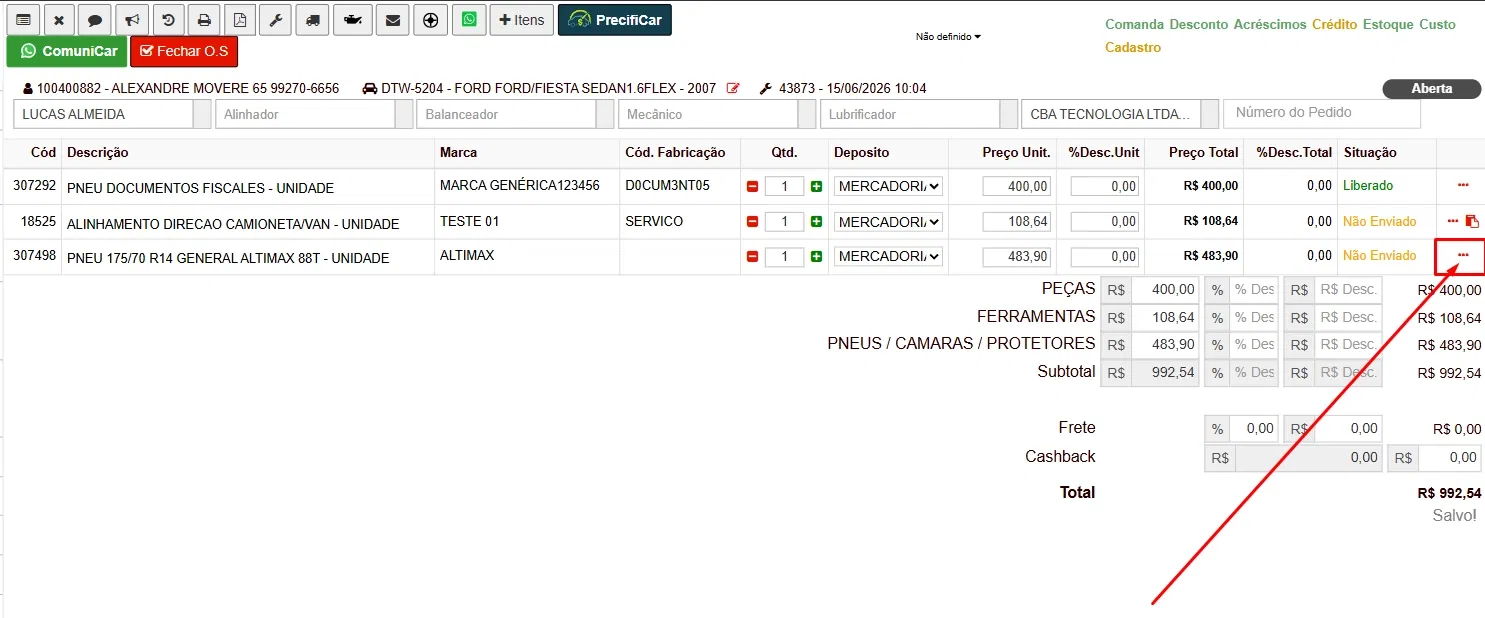Open the Custo tab link
Image resolution: width=1485 pixels, height=618 pixels.
tap(1438, 24)
